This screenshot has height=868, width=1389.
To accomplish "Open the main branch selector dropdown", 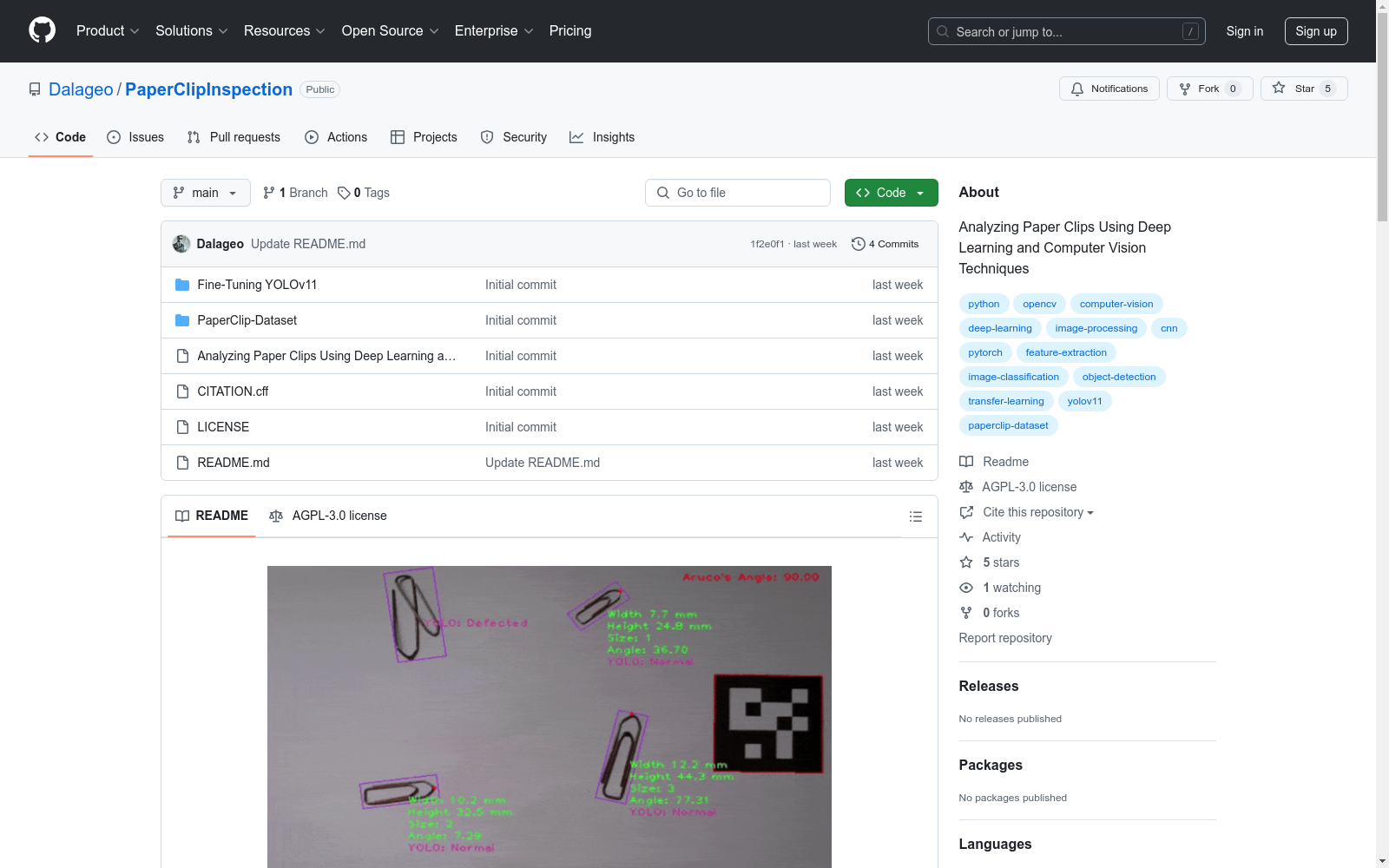I will (x=206, y=193).
